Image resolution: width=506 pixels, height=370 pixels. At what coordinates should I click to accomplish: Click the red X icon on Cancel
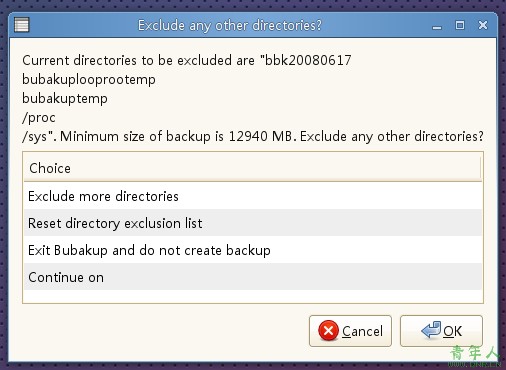(328, 330)
